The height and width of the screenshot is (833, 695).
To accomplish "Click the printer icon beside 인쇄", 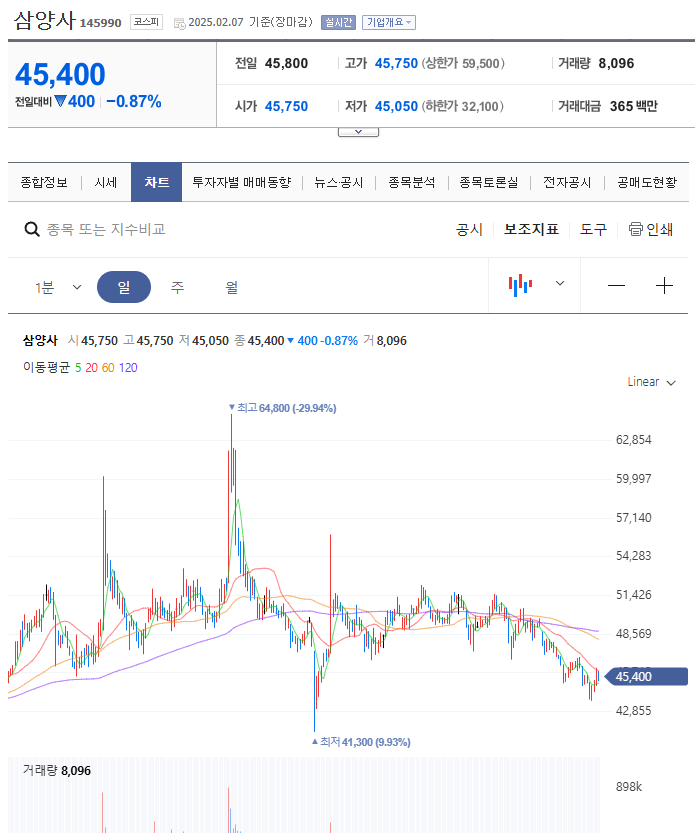I will click(x=635, y=229).
